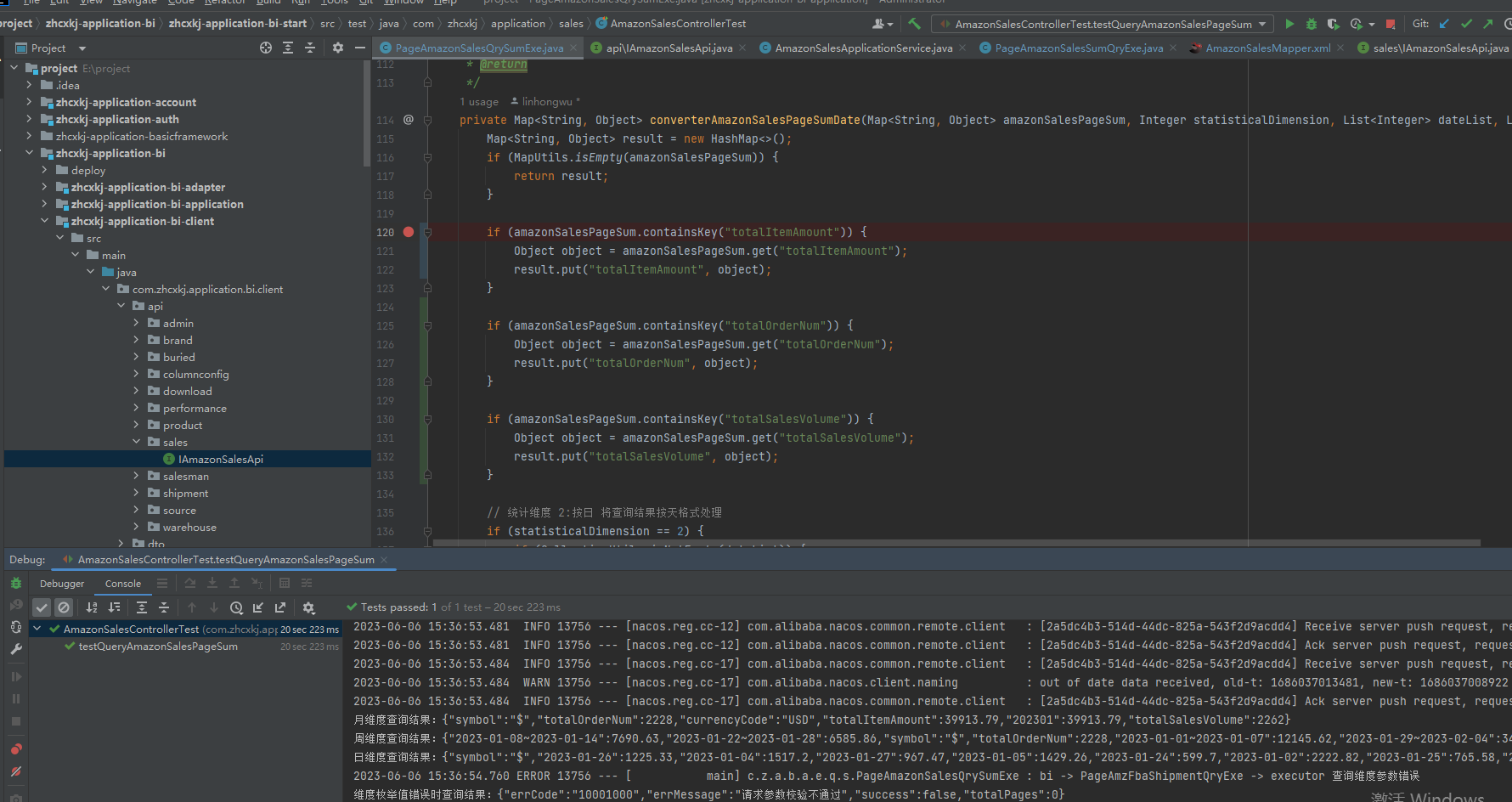Switch to AmazonSalesMapper.xml editor tab
Viewport: 1512px width, 802px height.
[x=1267, y=48]
